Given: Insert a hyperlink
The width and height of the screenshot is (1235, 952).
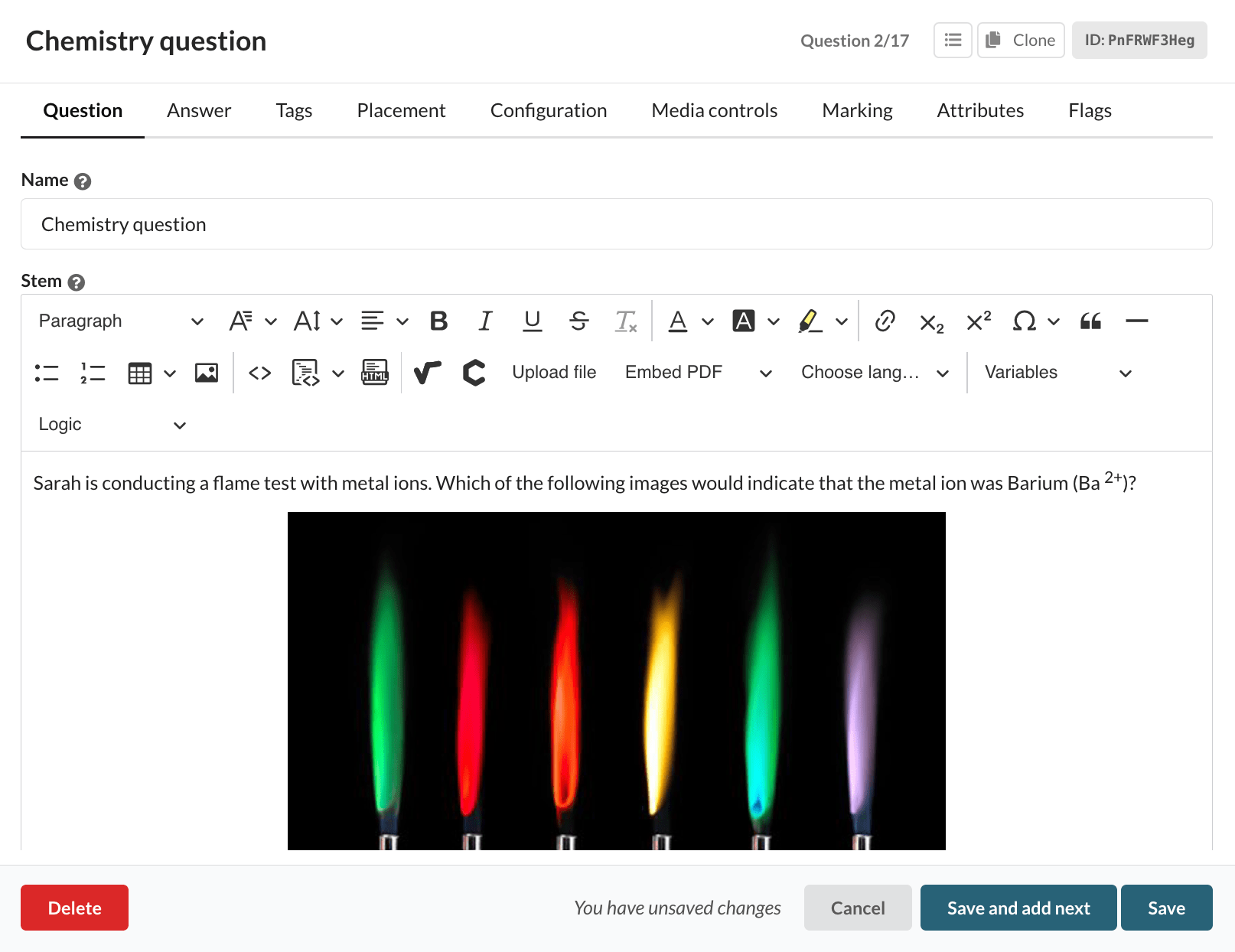Looking at the screenshot, I should click(x=885, y=321).
